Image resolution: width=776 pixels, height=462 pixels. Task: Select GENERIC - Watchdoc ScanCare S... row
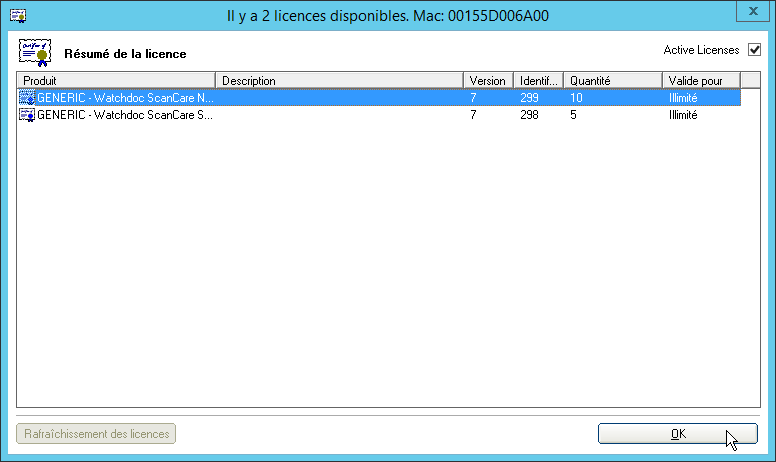(379, 115)
